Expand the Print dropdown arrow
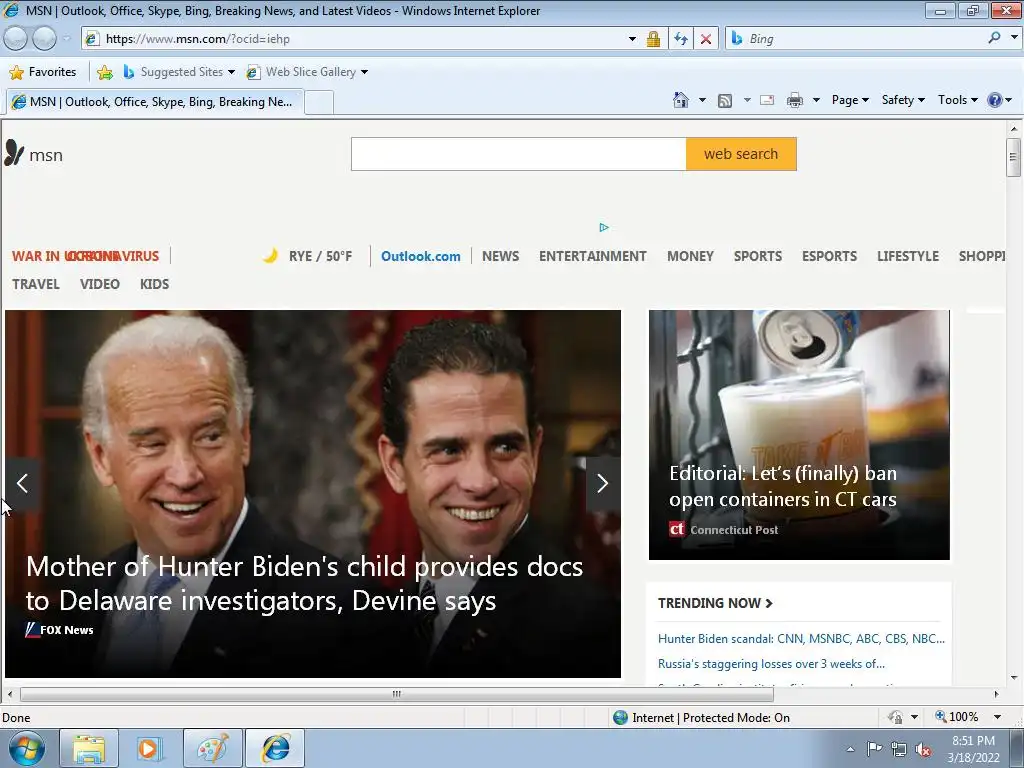1024x768 pixels. [x=816, y=100]
